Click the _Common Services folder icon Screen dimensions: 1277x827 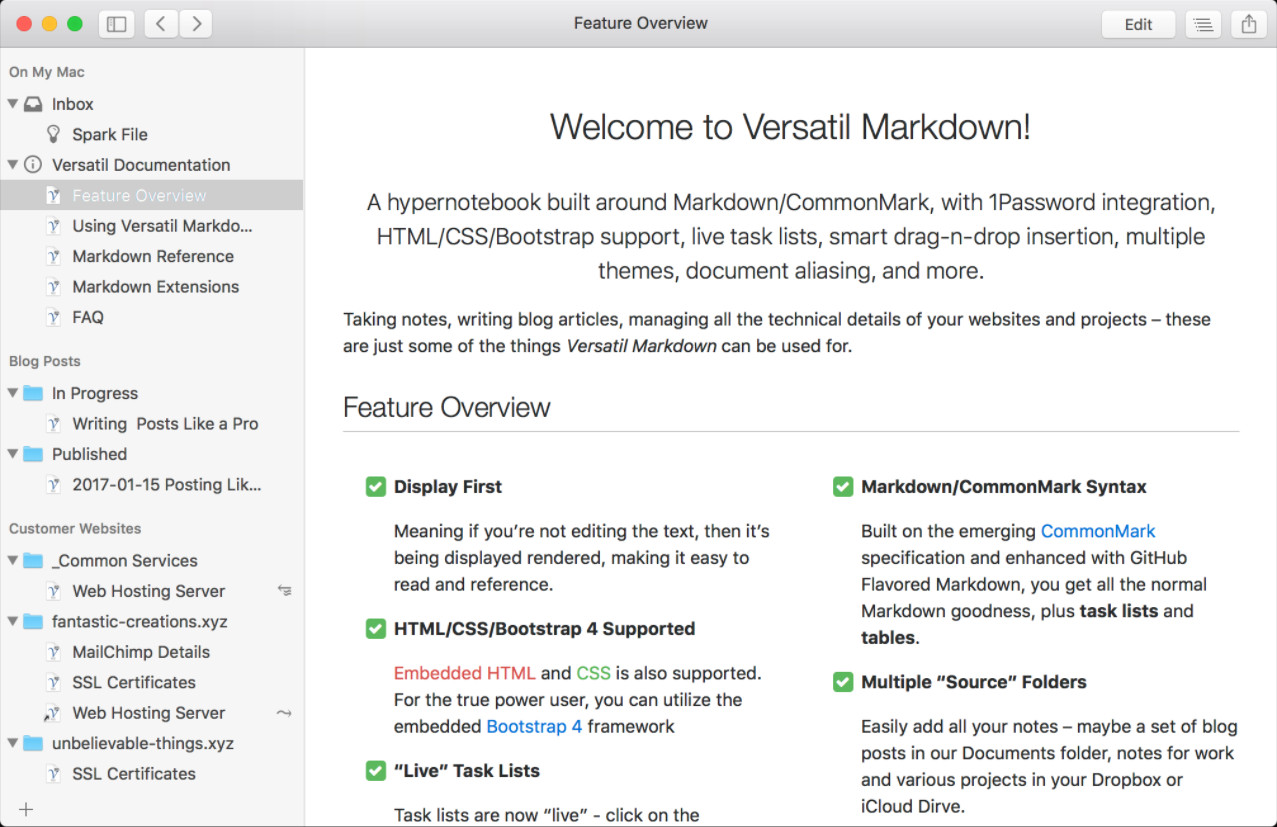[x=33, y=560]
